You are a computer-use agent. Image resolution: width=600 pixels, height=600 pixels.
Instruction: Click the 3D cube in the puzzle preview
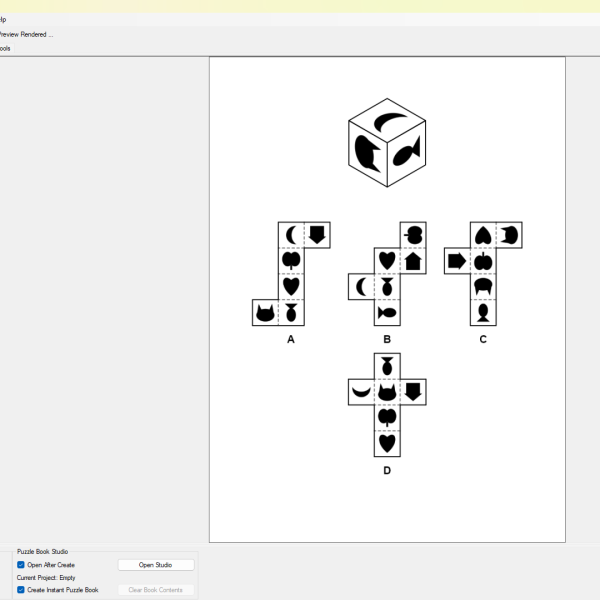387,143
